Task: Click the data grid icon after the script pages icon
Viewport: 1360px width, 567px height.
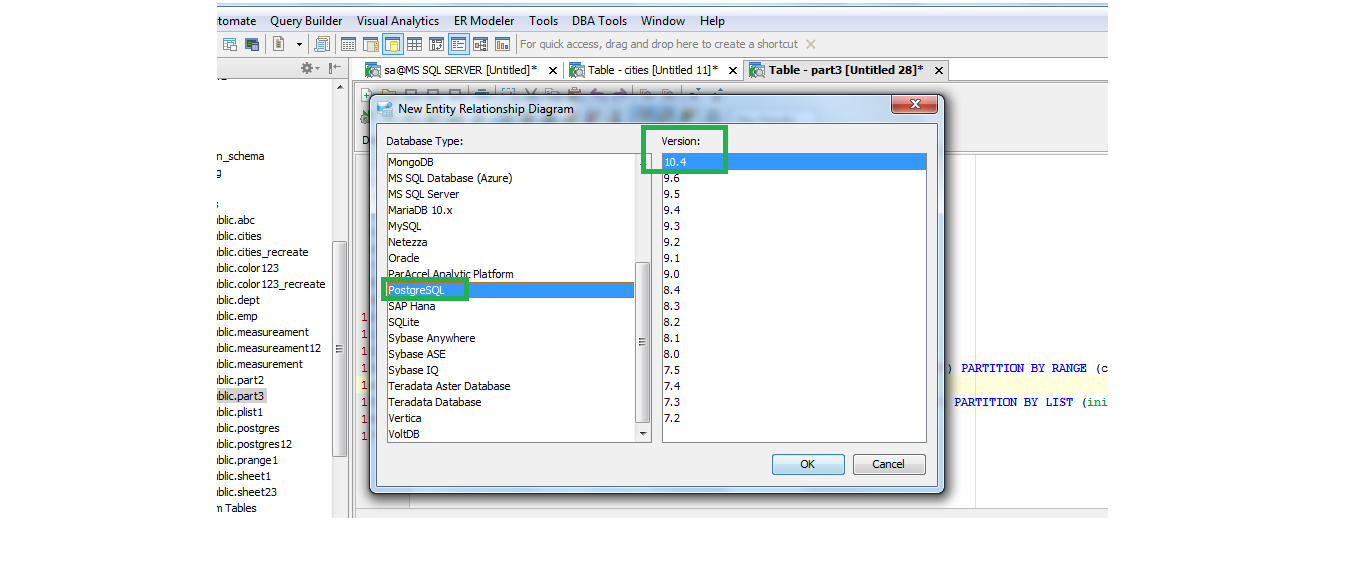Action: click(349, 44)
